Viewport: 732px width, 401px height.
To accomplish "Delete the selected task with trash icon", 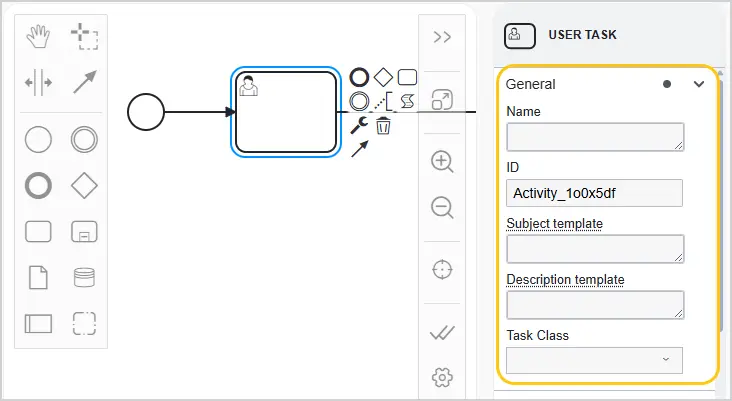I will pos(383,125).
